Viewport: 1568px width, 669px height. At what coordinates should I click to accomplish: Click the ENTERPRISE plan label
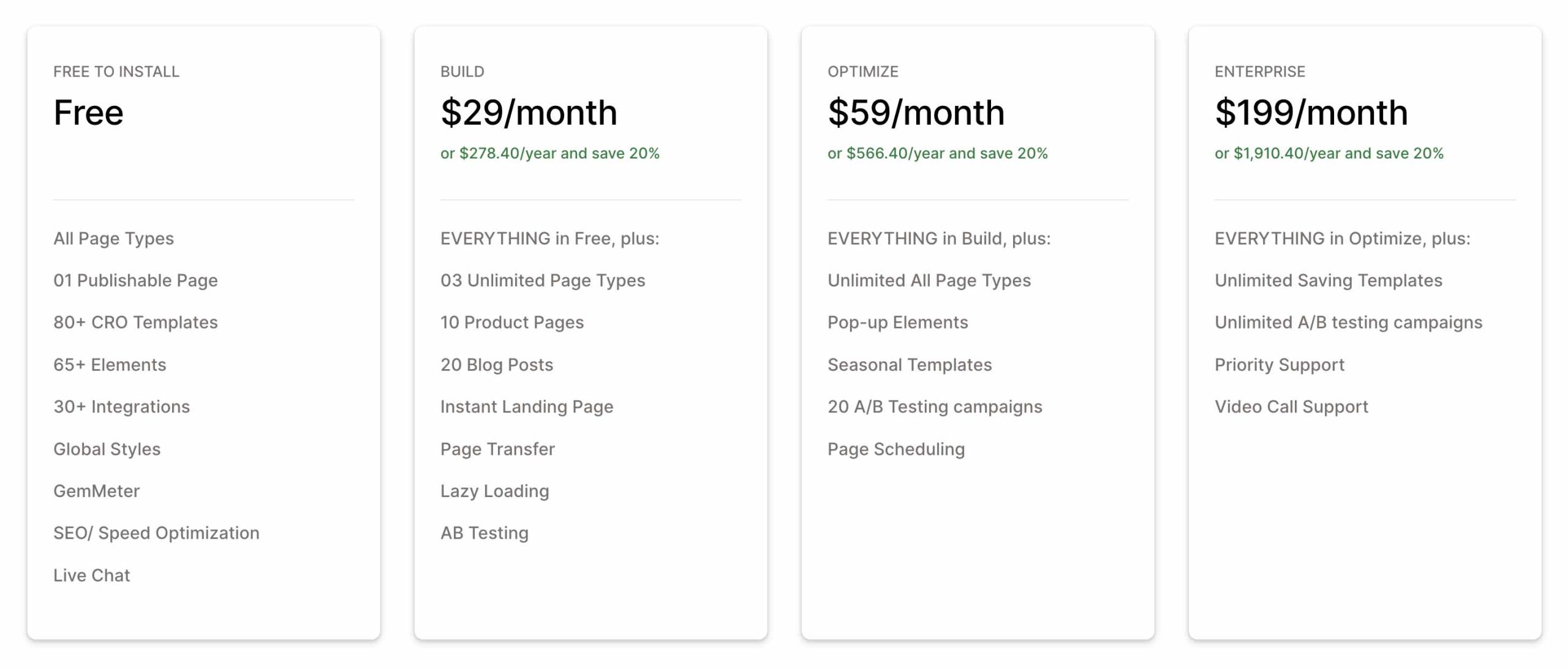pyautogui.click(x=1259, y=72)
